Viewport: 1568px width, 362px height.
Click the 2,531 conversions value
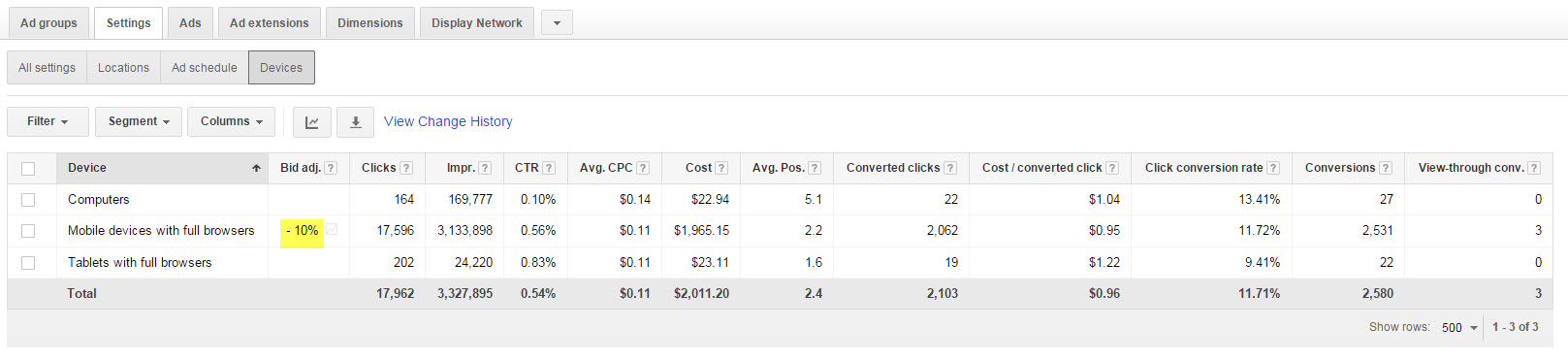pyautogui.click(x=1377, y=231)
